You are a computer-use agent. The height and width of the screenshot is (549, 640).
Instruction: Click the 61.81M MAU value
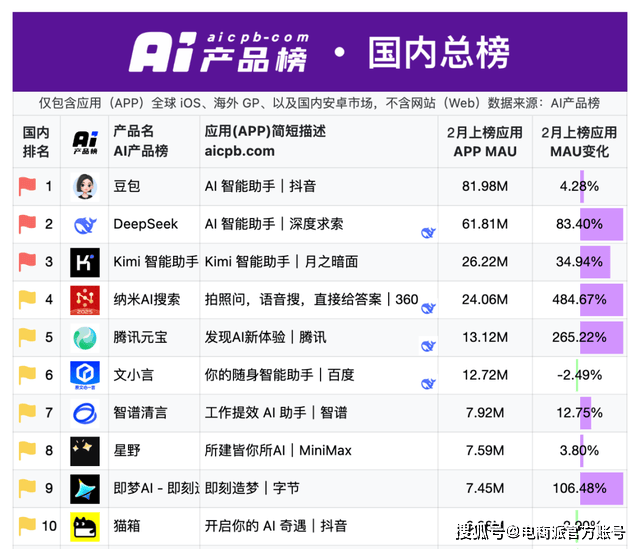pyautogui.click(x=485, y=224)
